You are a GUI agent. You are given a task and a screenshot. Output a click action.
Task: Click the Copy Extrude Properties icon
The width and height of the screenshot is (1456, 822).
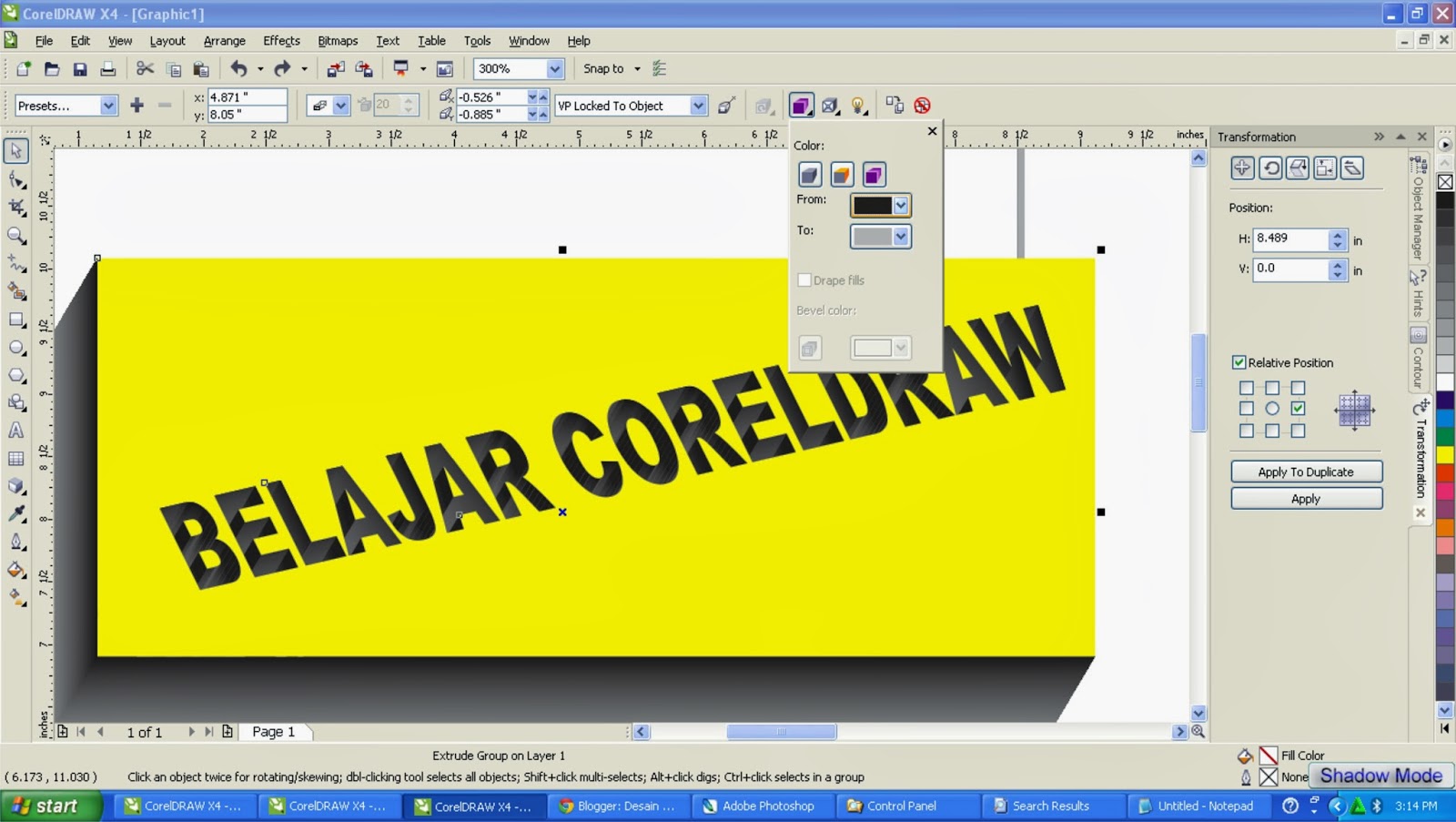[x=895, y=106]
